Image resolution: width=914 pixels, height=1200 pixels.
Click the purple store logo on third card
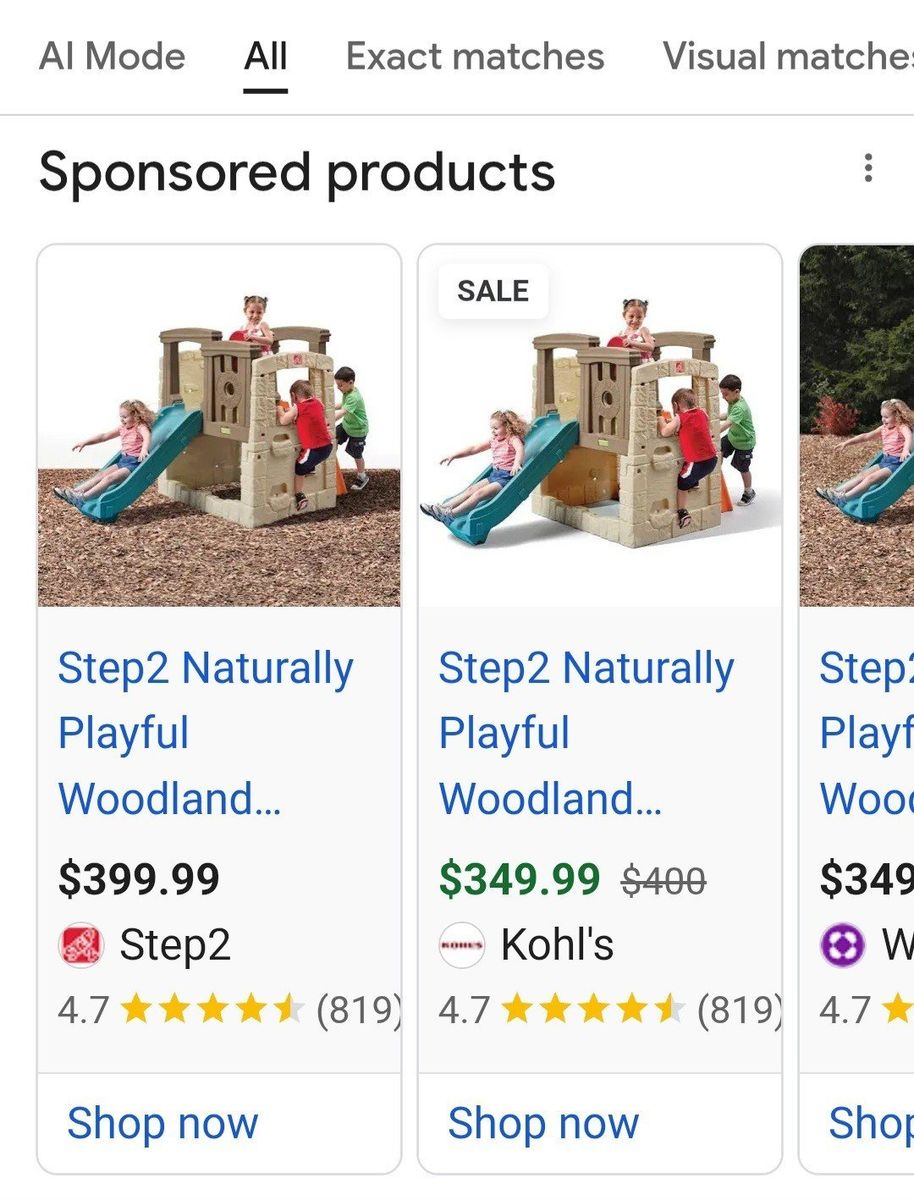pyautogui.click(x=842, y=945)
